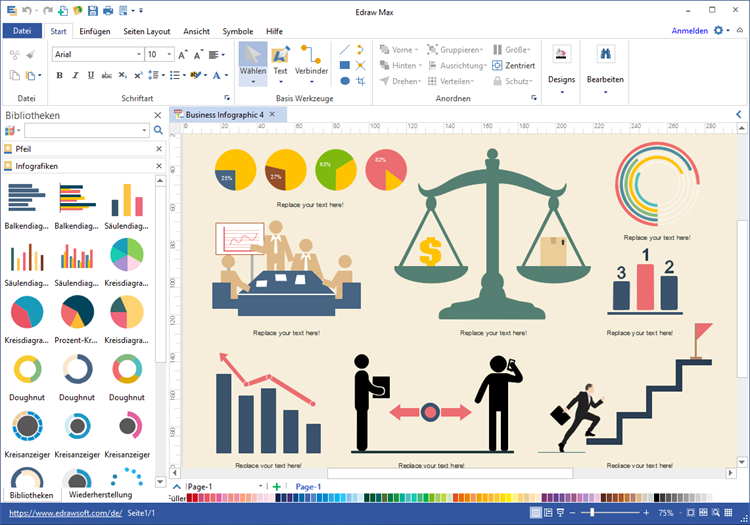Toggle superscript formatting
Viewport: 750px width, 525px height.
pos(138,75)
